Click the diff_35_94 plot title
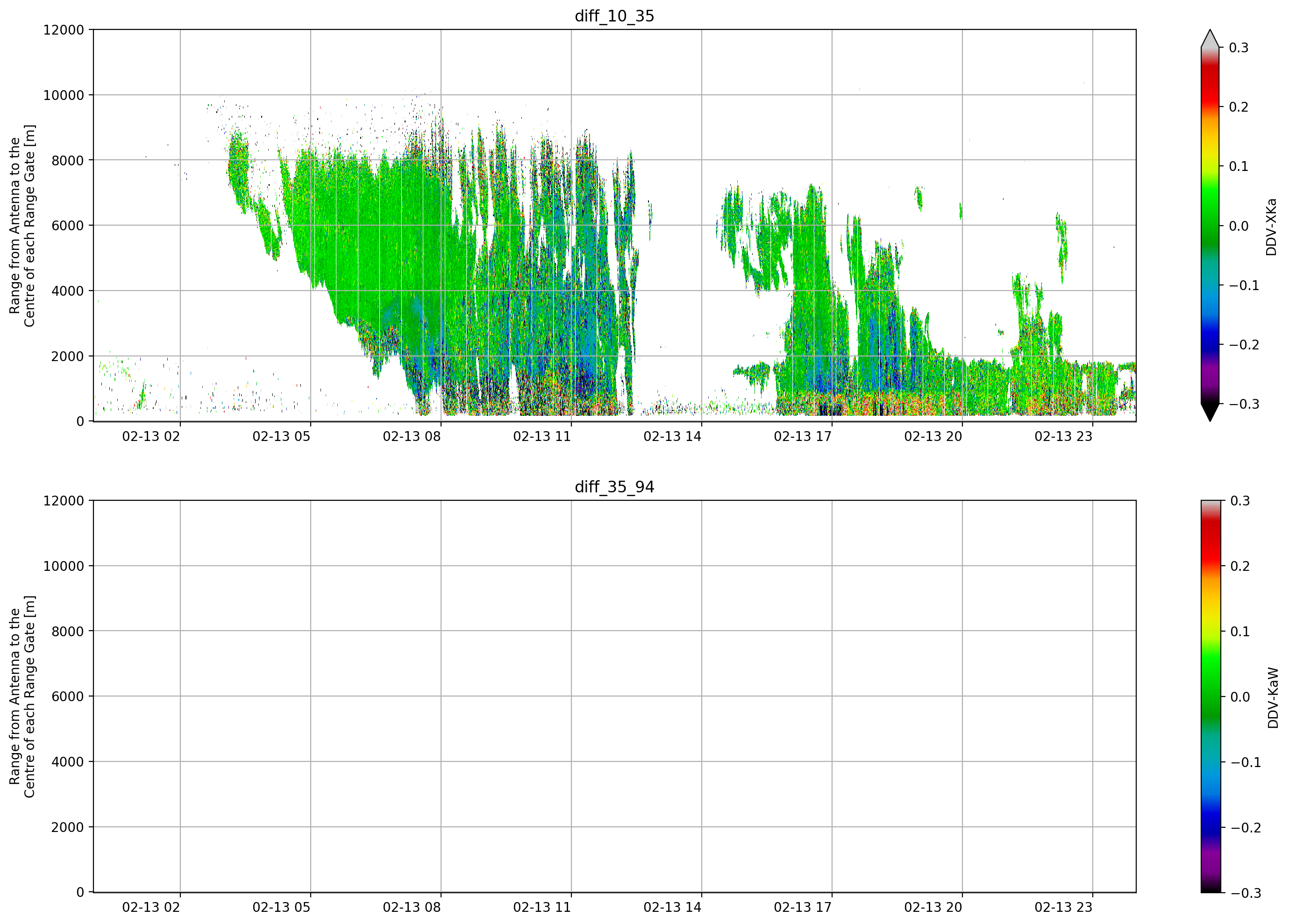The image size is (1289, 924). click(x=614, y=487)
